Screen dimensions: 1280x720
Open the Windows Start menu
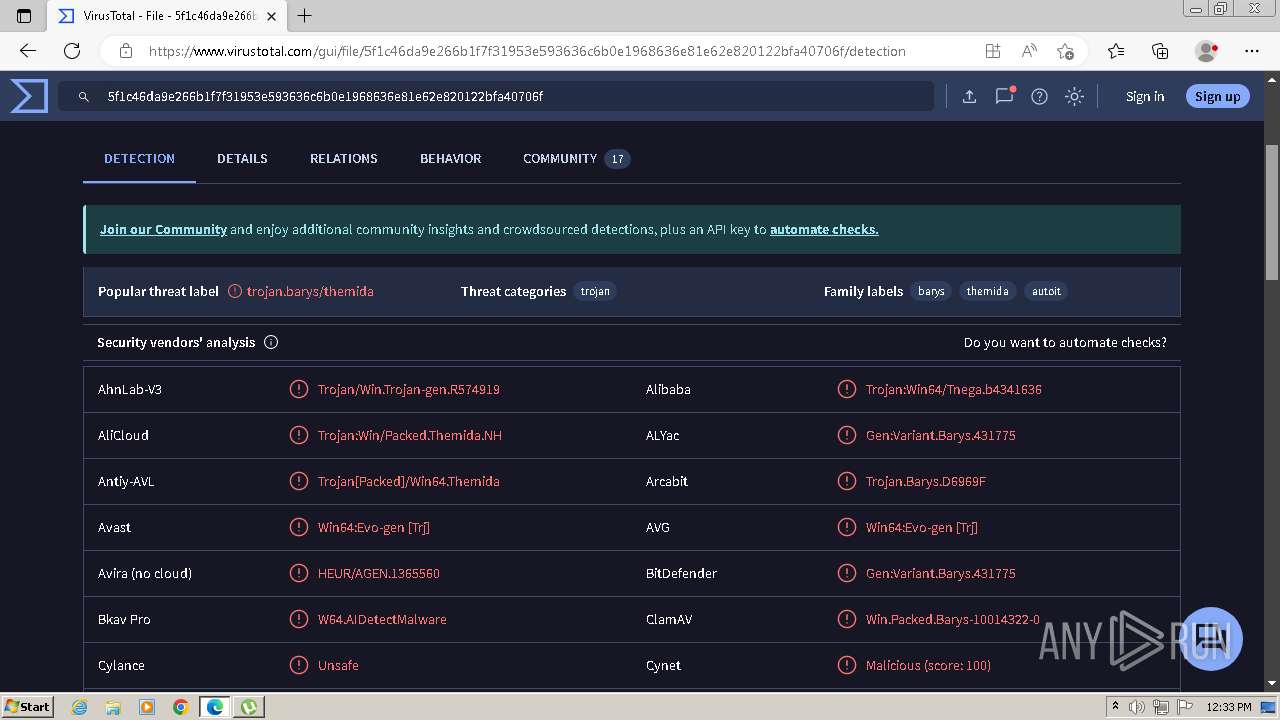27,707
